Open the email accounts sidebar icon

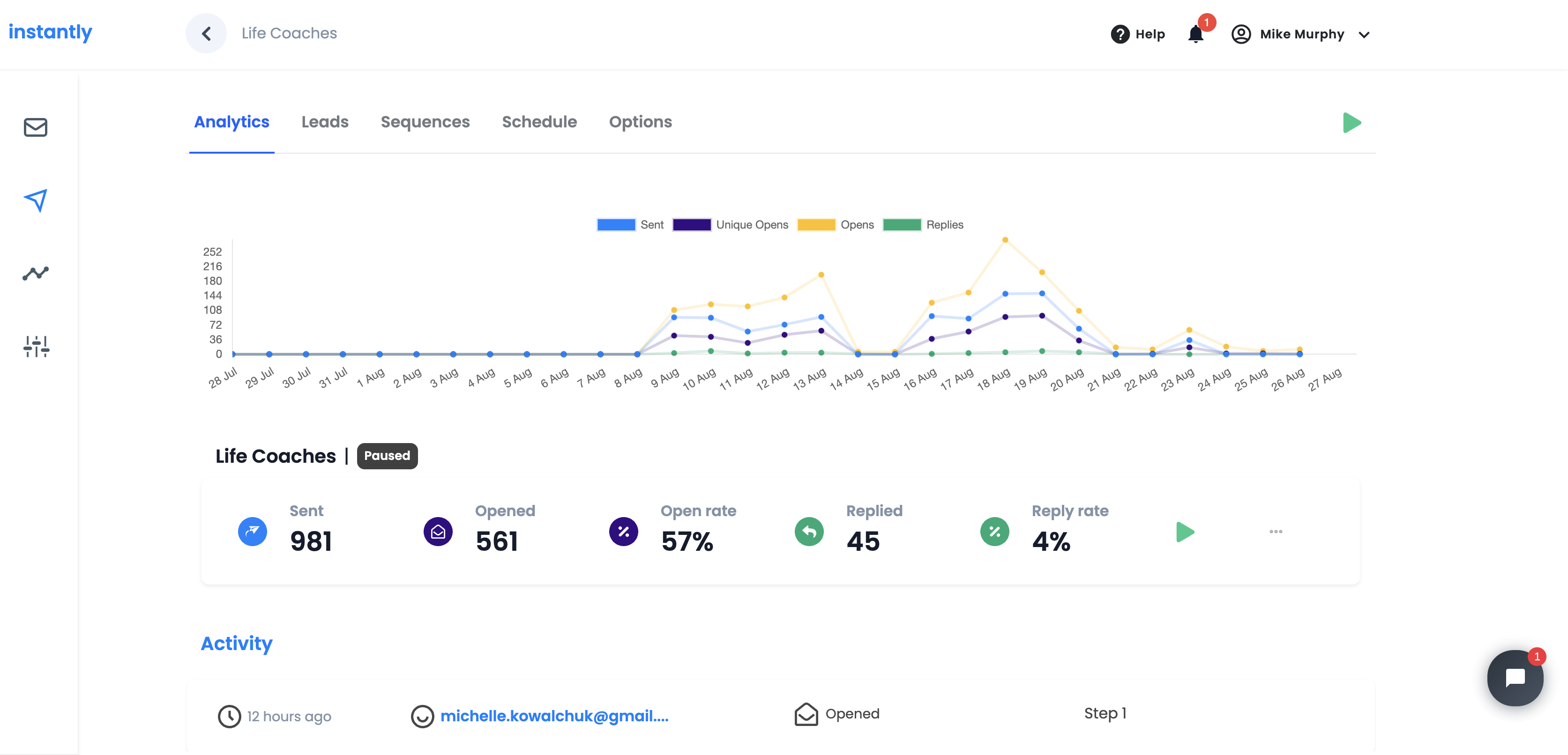tap(35, 127)
